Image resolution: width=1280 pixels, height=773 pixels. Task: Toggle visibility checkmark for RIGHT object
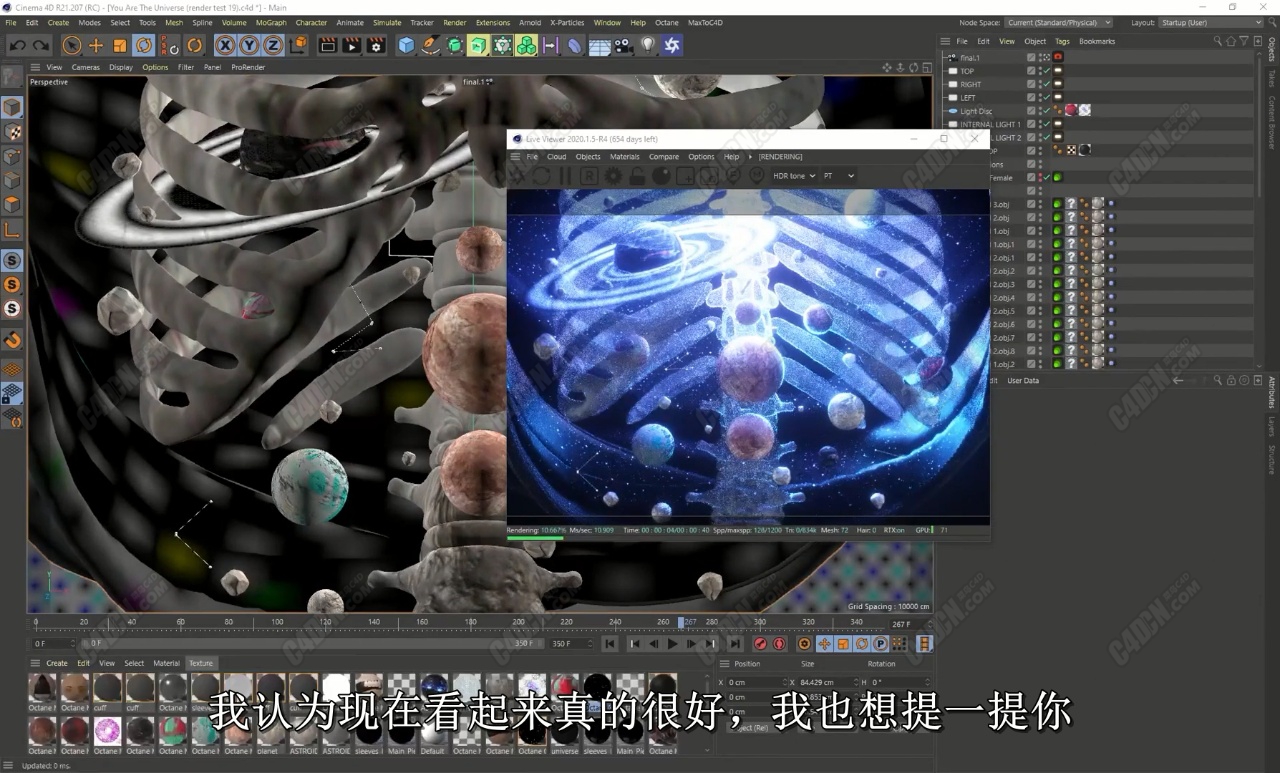1046,84
